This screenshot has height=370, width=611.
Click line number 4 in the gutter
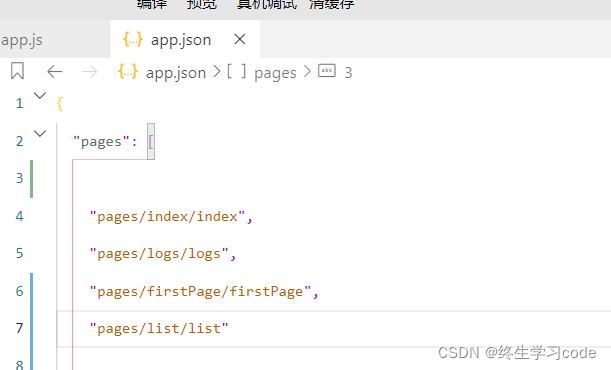pos(19,216)
